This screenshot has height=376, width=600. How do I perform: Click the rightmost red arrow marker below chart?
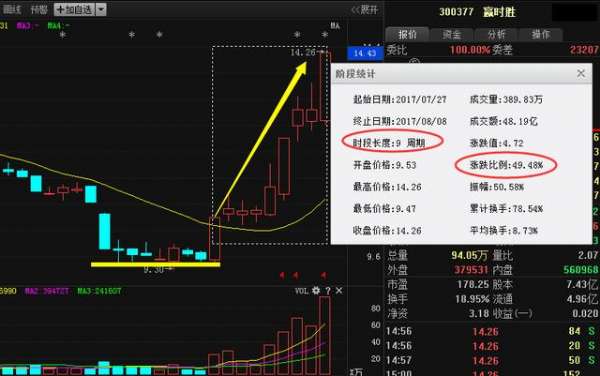(x=324, y=275)
